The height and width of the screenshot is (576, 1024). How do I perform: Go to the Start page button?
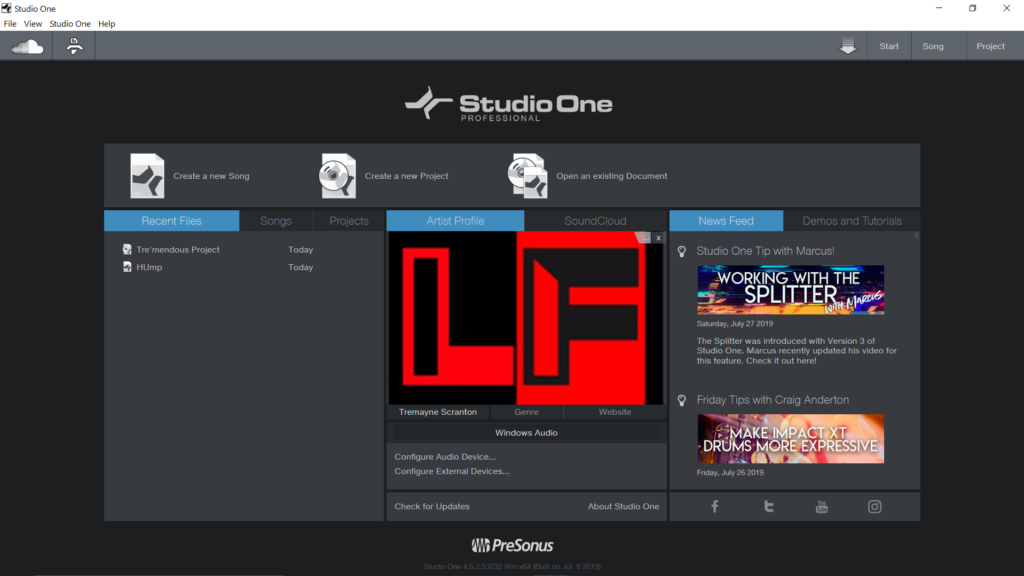pyautogui.click(x=889, y=46)
